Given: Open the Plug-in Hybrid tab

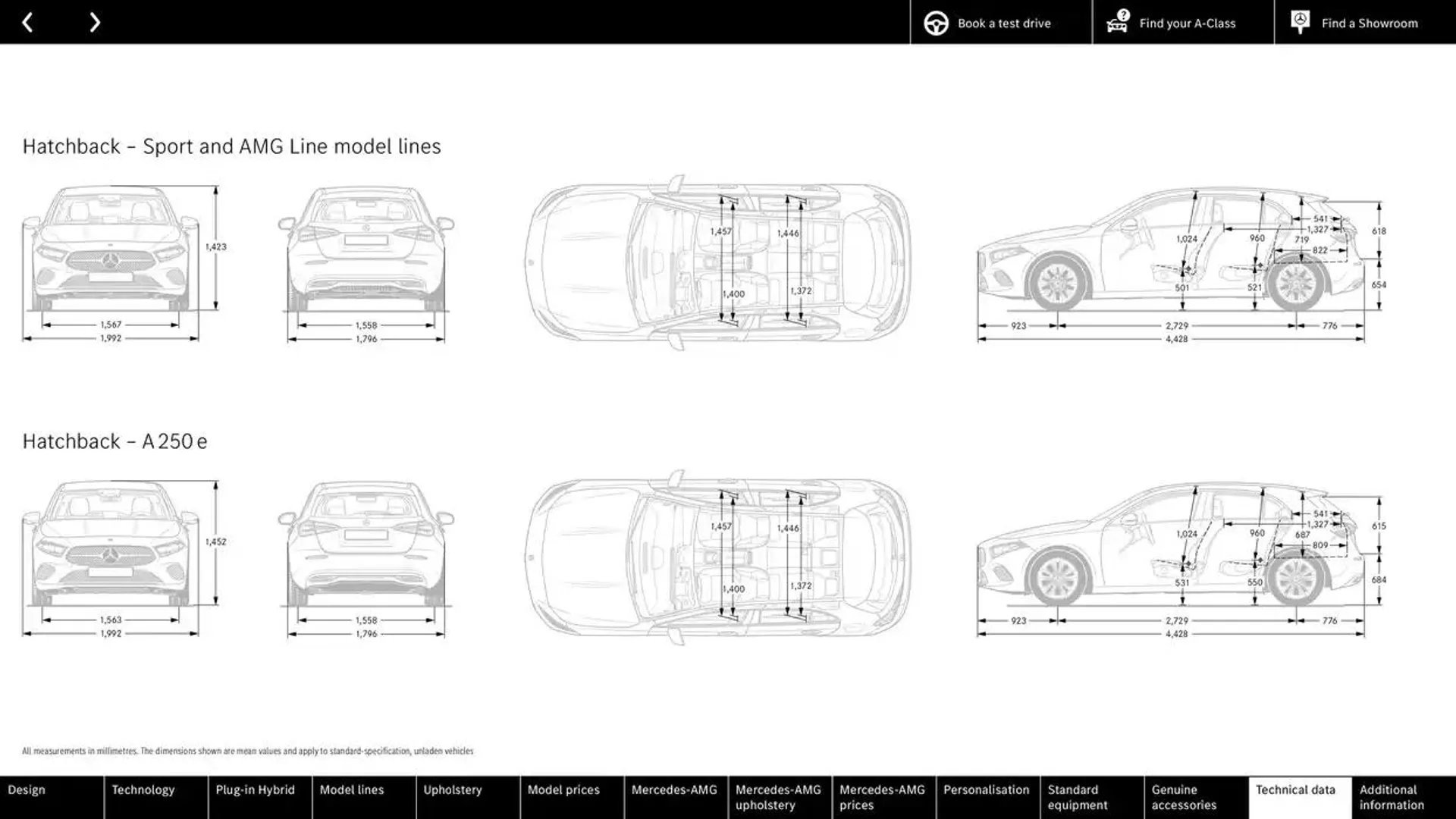Looking at the screenshot, I should coord(259,797).
